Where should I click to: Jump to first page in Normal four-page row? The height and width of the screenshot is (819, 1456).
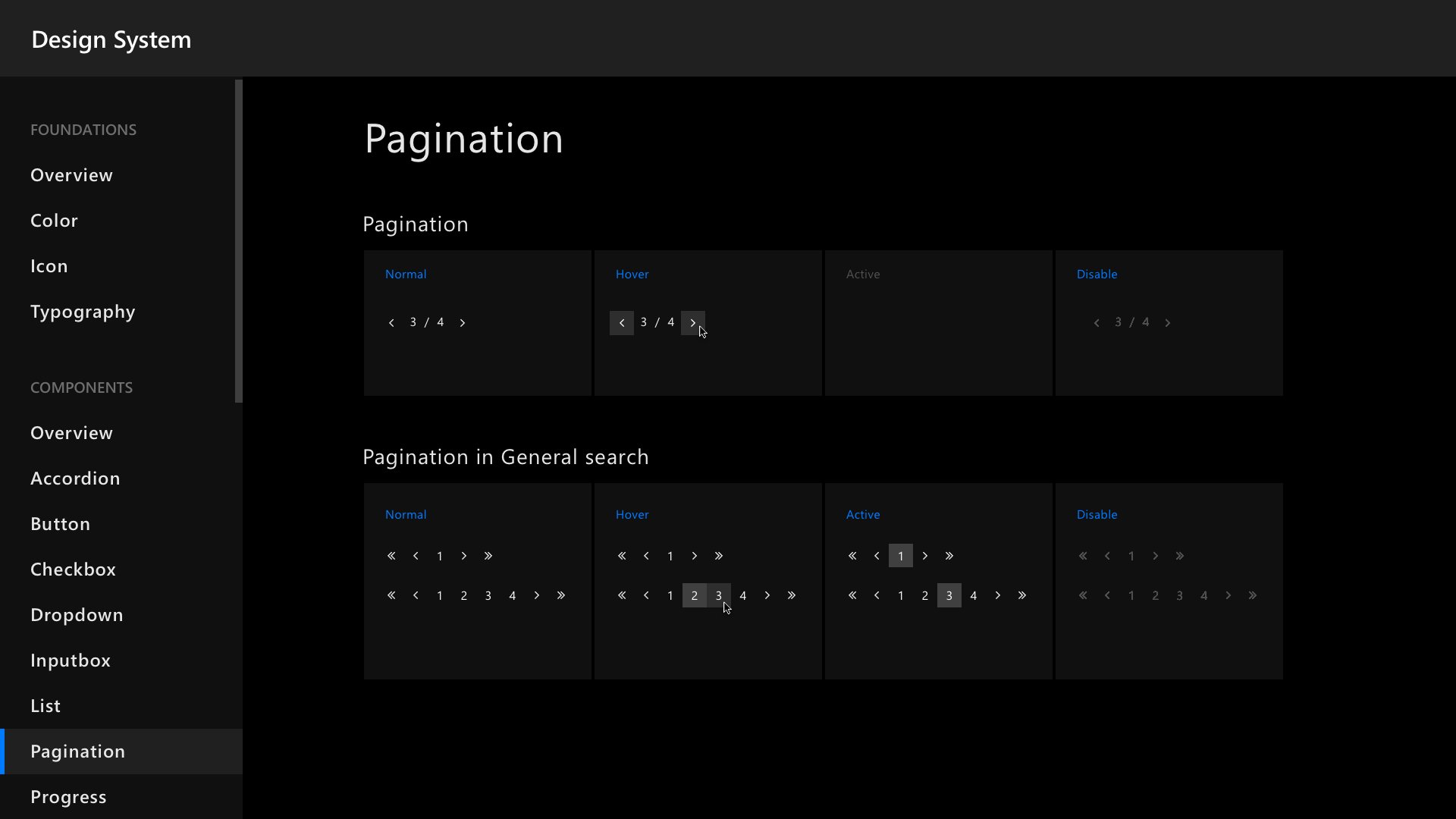point(391,596)
